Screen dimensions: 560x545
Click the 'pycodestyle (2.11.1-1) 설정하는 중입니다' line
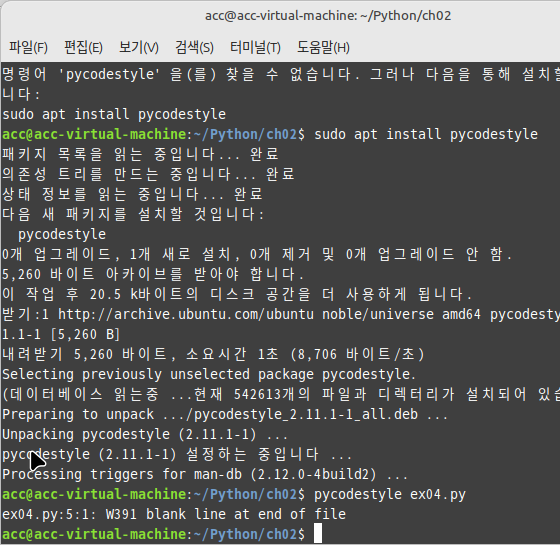(177, 454)
